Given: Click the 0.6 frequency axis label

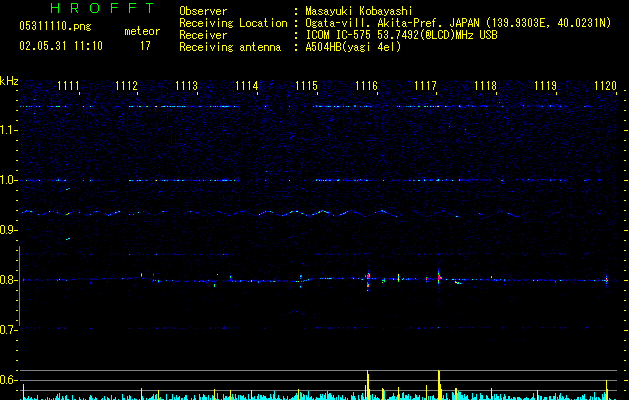Looking at the screenshot, I should click(9, 380).
